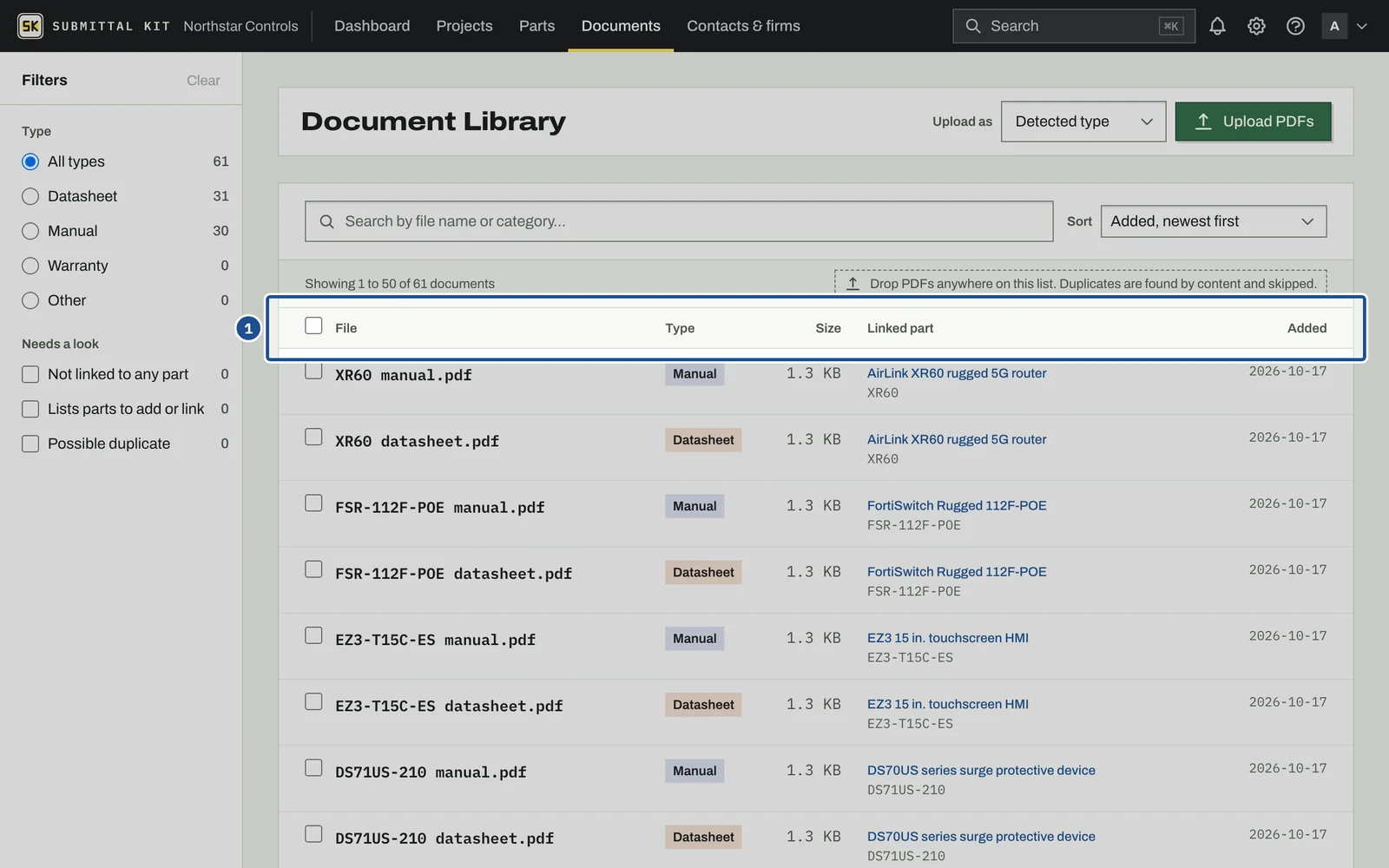
Task: Click the file name search box
Action: [679, 221]
